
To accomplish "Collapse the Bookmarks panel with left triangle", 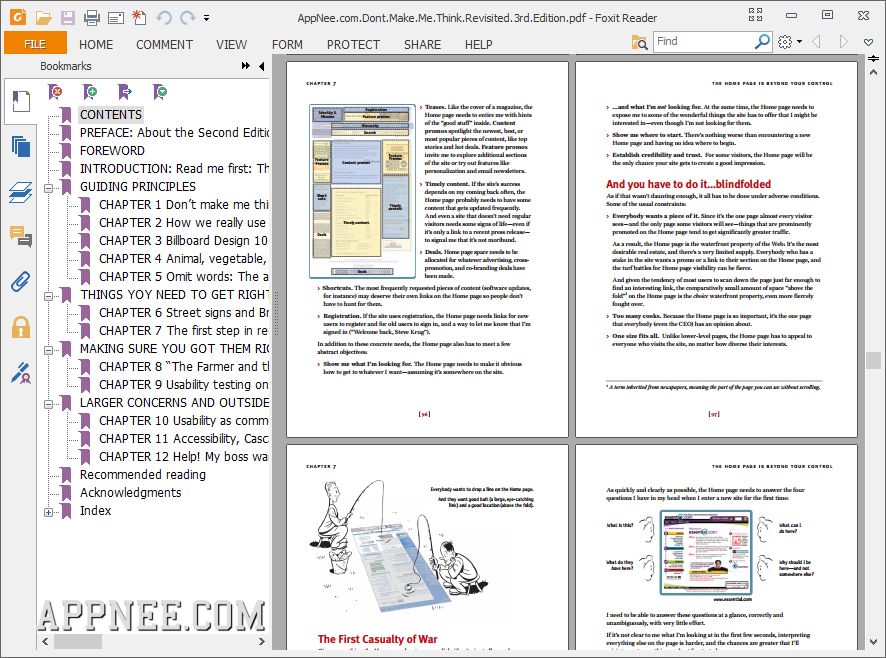I will (x=262, y=66).
